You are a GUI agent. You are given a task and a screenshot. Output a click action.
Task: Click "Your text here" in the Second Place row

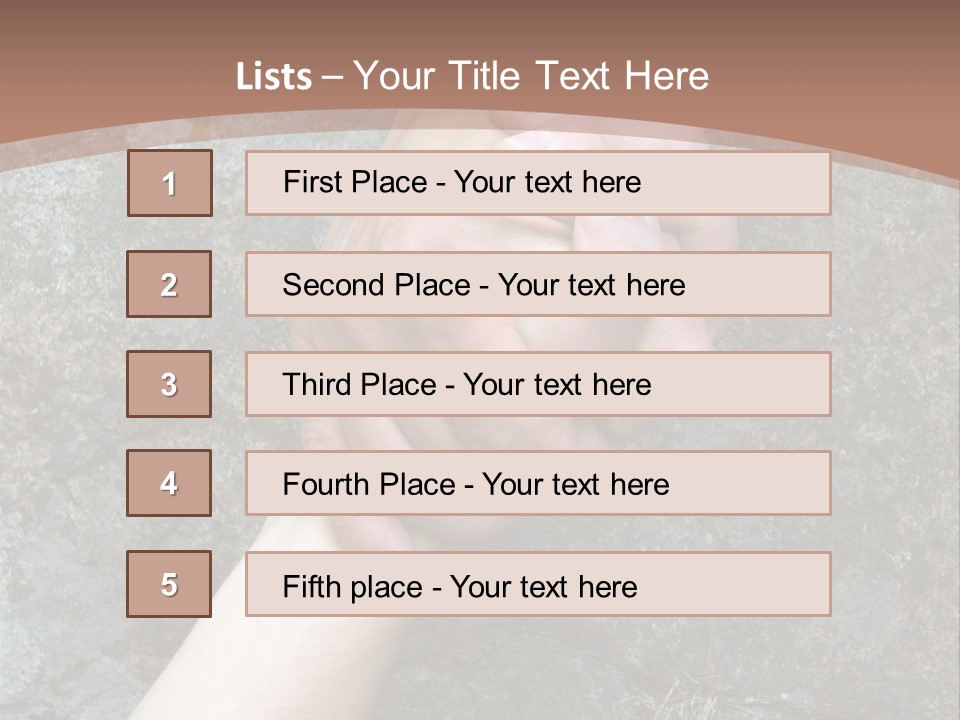(591, 285)
